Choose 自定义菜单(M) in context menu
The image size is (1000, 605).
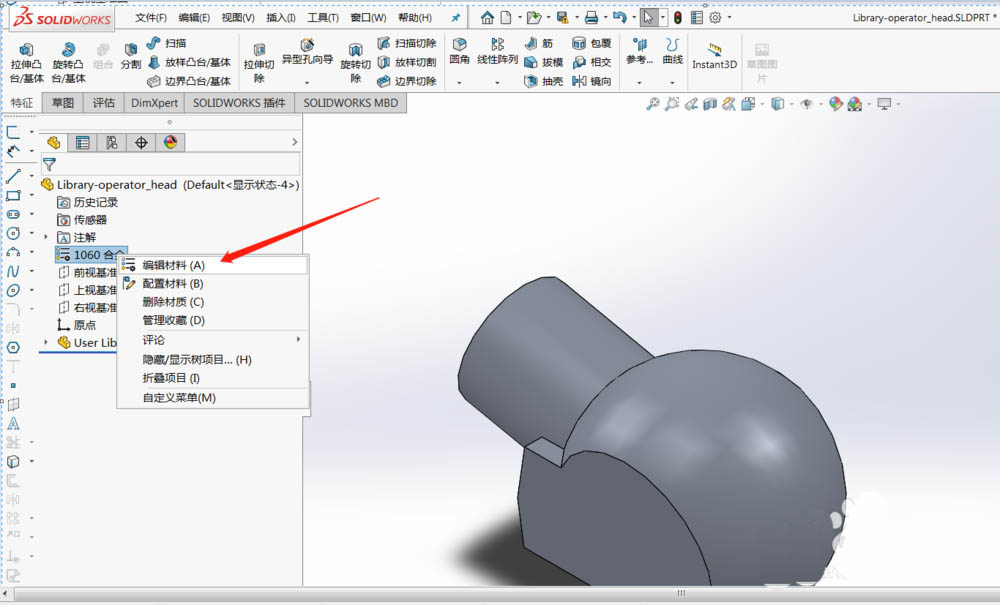tap(214, 398)
